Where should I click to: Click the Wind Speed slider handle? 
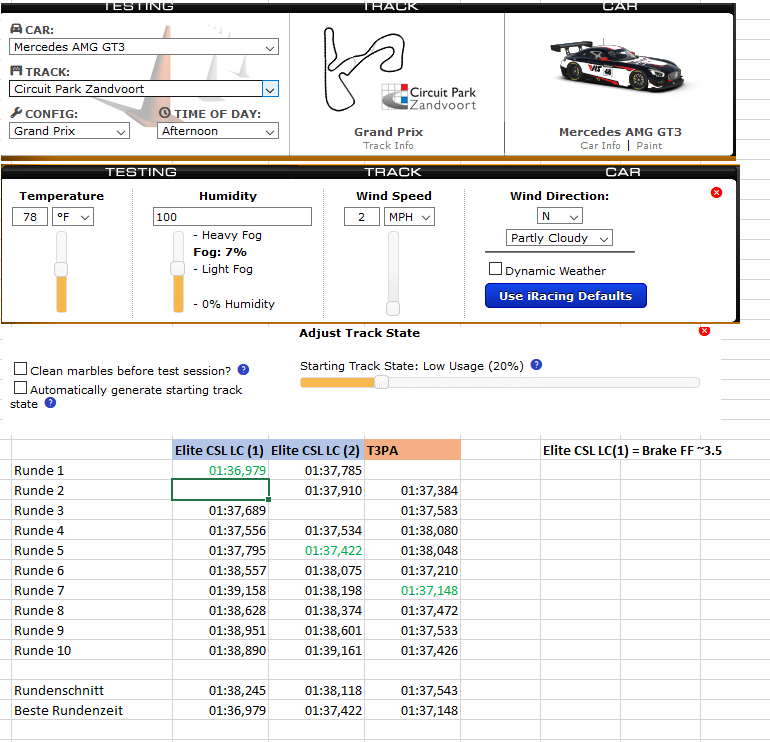click(x=393, y=308)
